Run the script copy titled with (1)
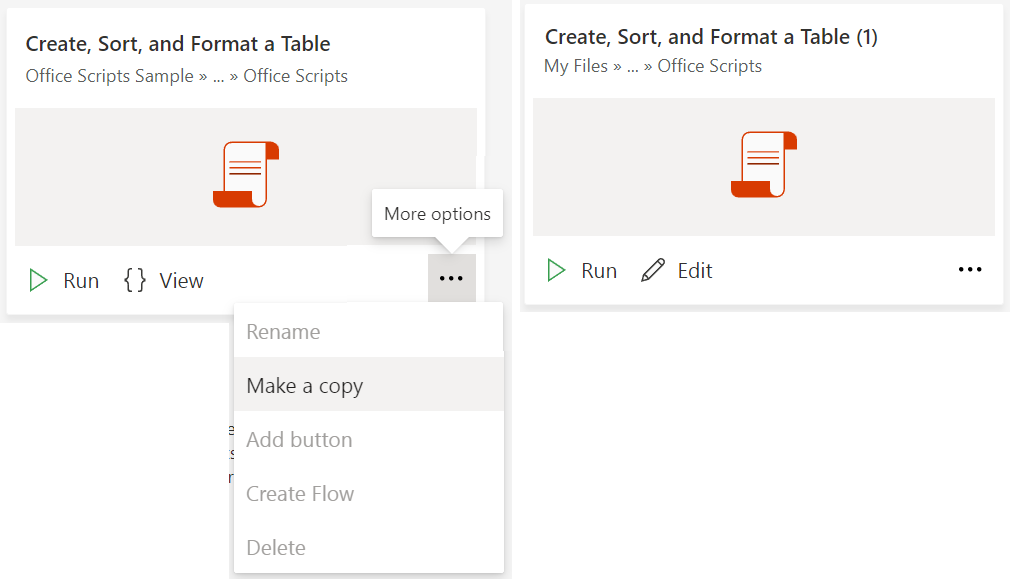 click(x=581, y=271)
